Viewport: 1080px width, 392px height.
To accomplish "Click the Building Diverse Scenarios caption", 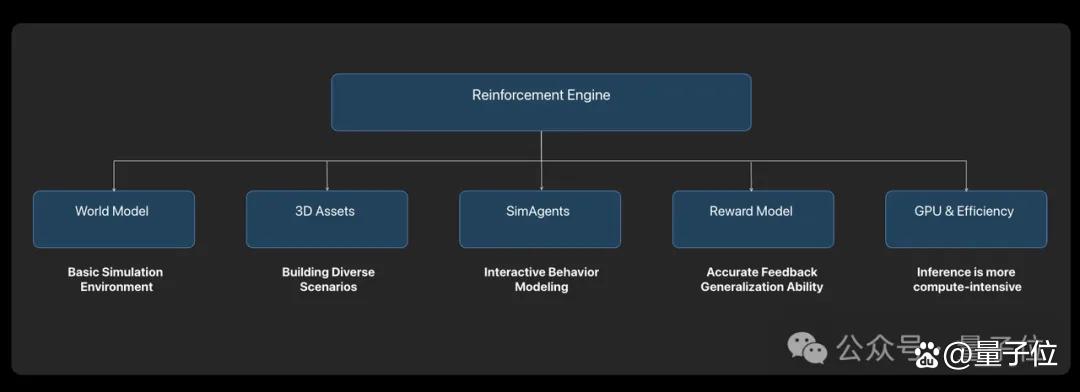I will pyautogui.click(x=328, y=280).
